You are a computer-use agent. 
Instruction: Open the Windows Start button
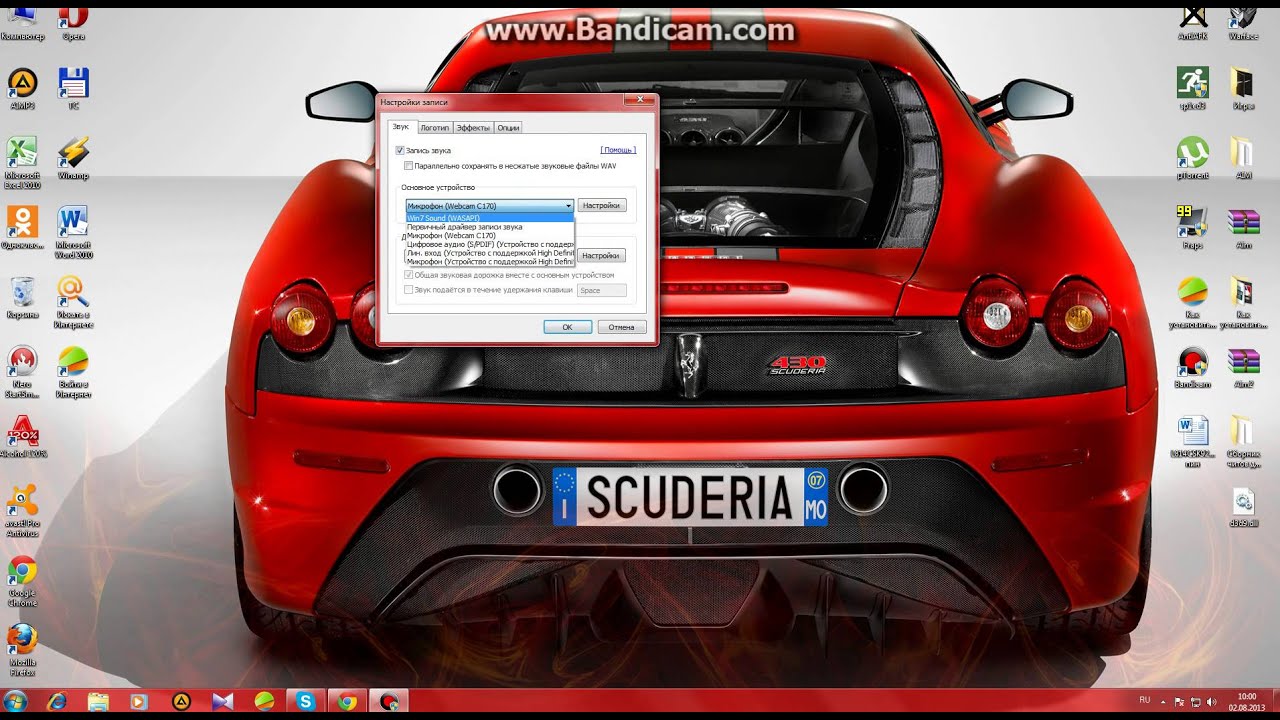(x=16, y=702)
